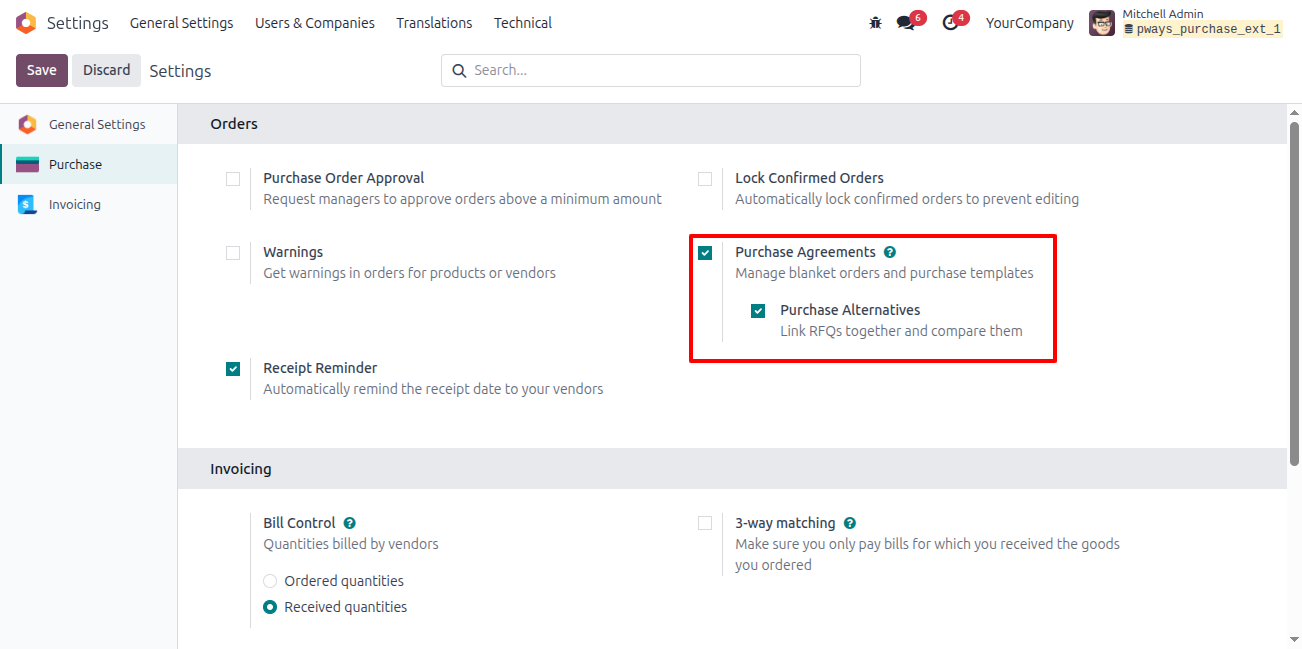
Task: Open the debug bug icon menu
Action: pyautogui.click(x=876, y=22)
